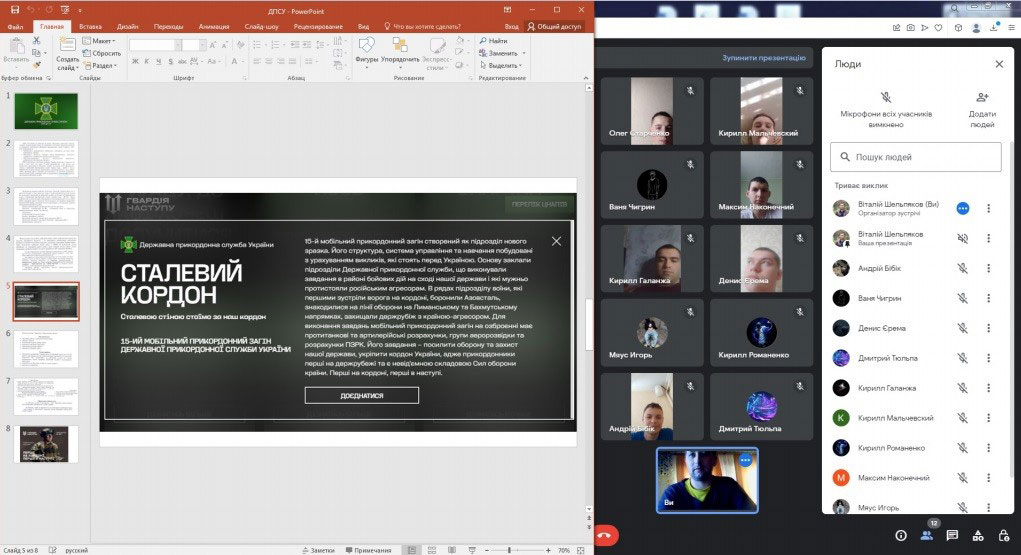Toggle mute for Кирилл Галанжа in list
The height and width of the screenshot is (555, 1021).
click(x=962, y=388)
